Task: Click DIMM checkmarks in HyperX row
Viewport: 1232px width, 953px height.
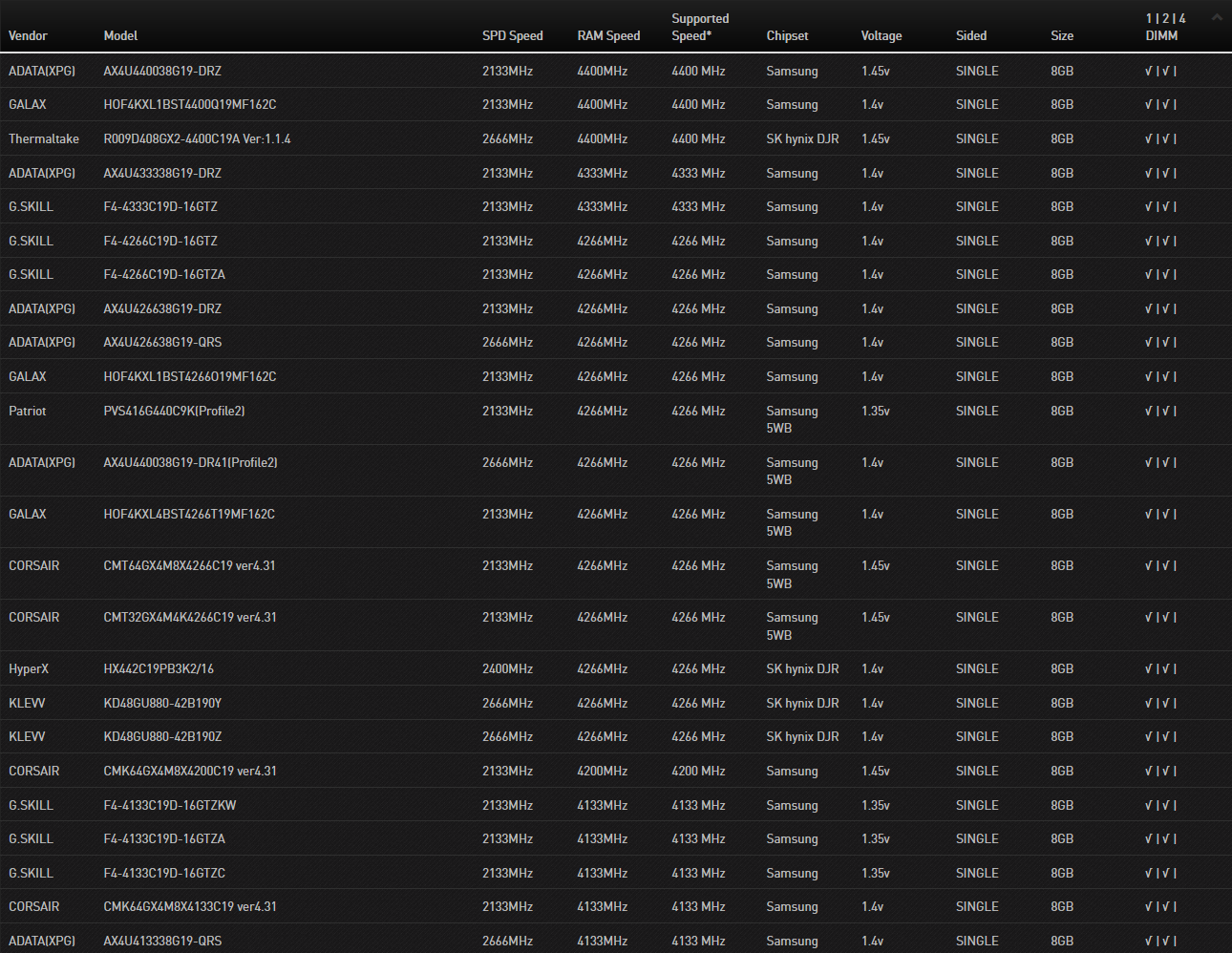Action: click(1160, 669)
